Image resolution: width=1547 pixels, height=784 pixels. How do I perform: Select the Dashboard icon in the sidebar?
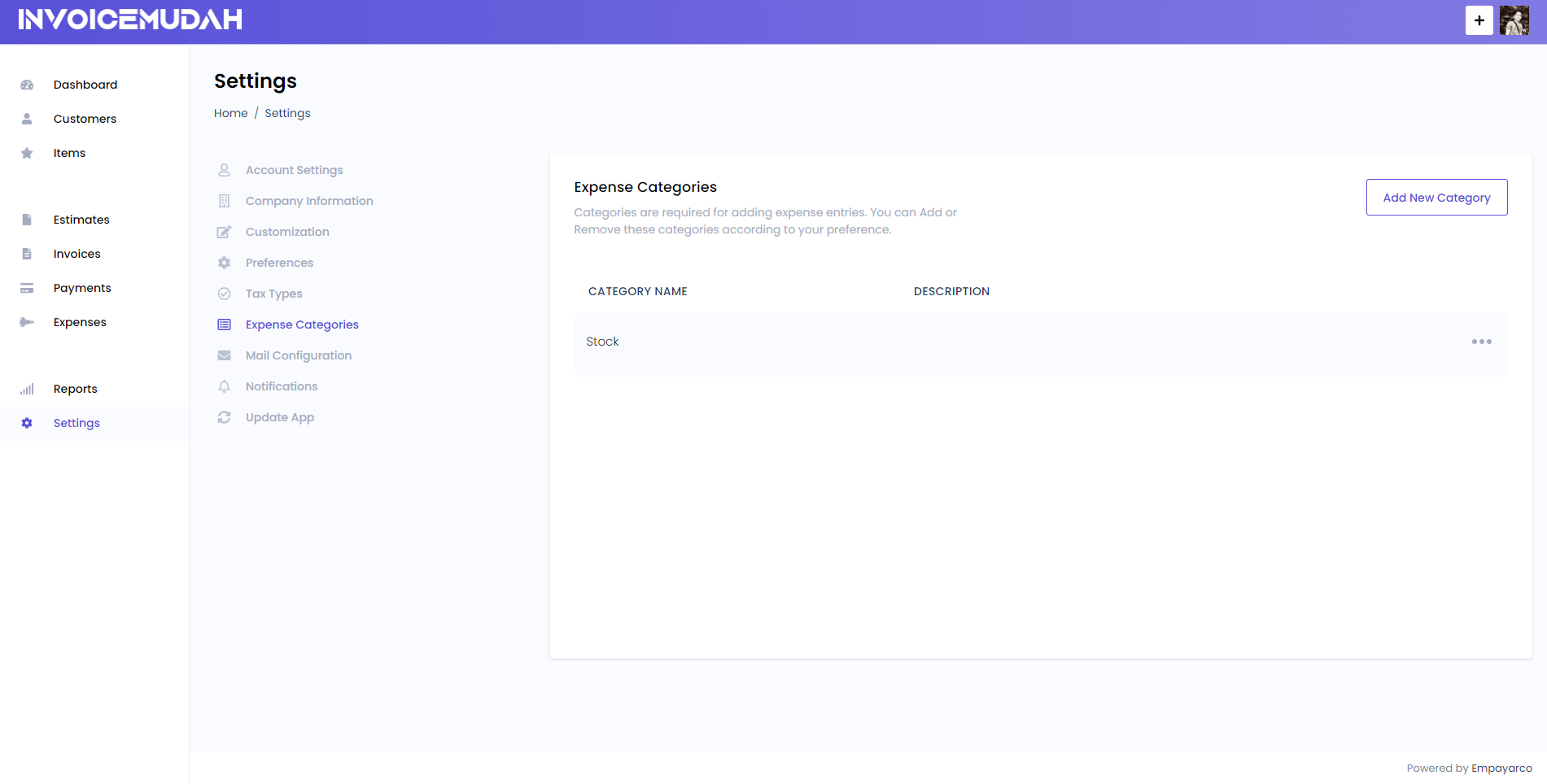point(27,84)
